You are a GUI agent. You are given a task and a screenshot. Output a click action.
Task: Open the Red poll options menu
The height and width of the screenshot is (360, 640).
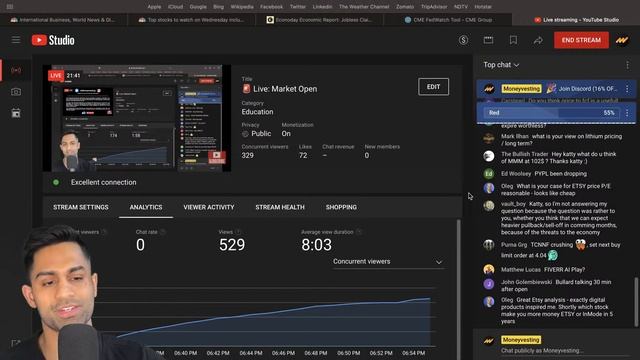(627, 113)
